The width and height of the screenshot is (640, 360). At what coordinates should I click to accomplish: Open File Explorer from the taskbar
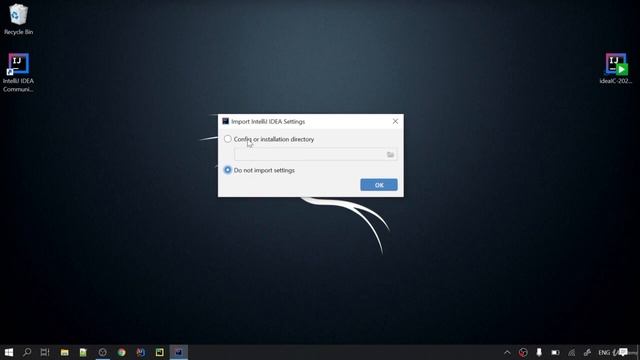64,352
